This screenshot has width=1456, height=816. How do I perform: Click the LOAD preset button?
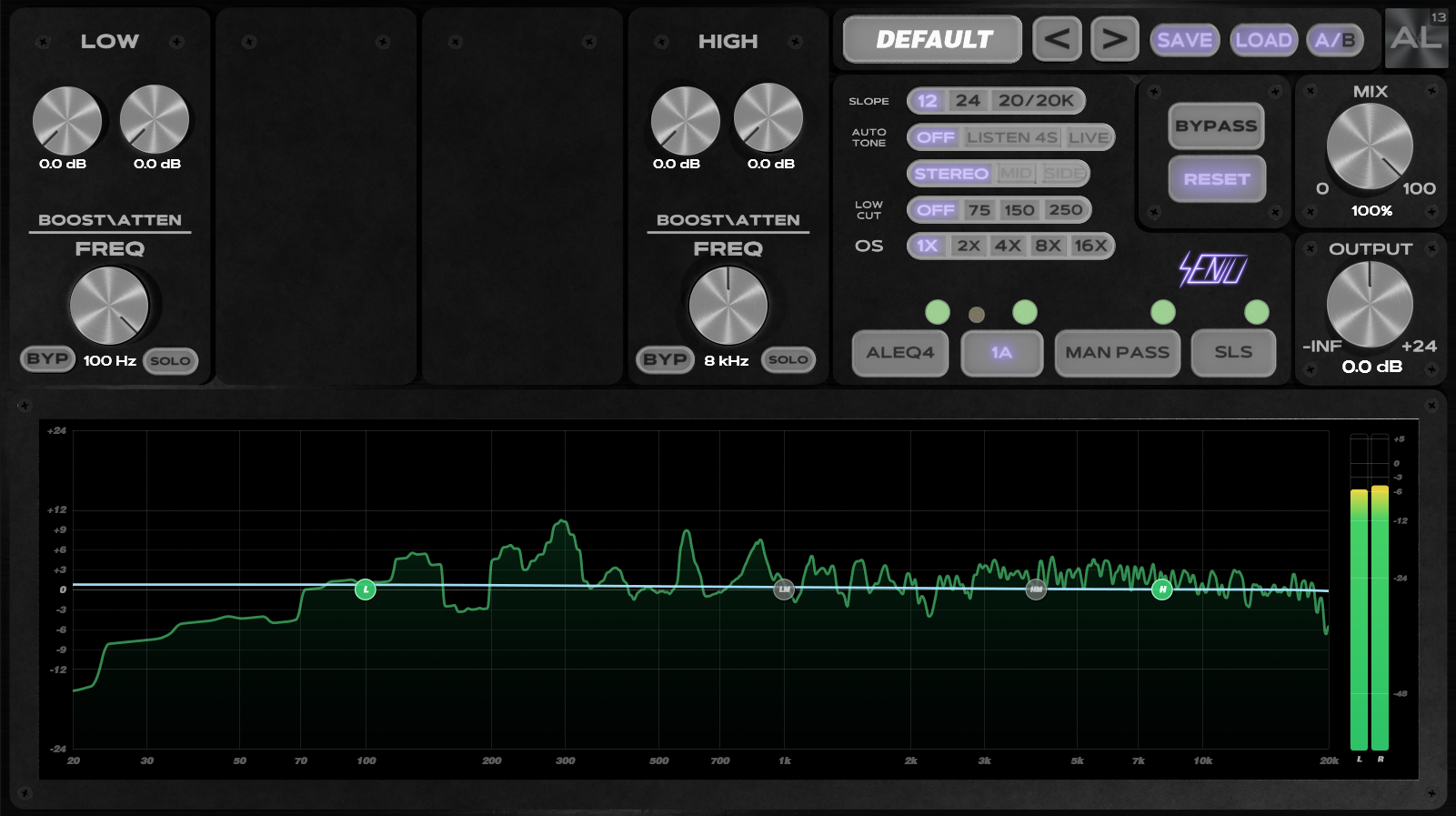click(1263, 40)
